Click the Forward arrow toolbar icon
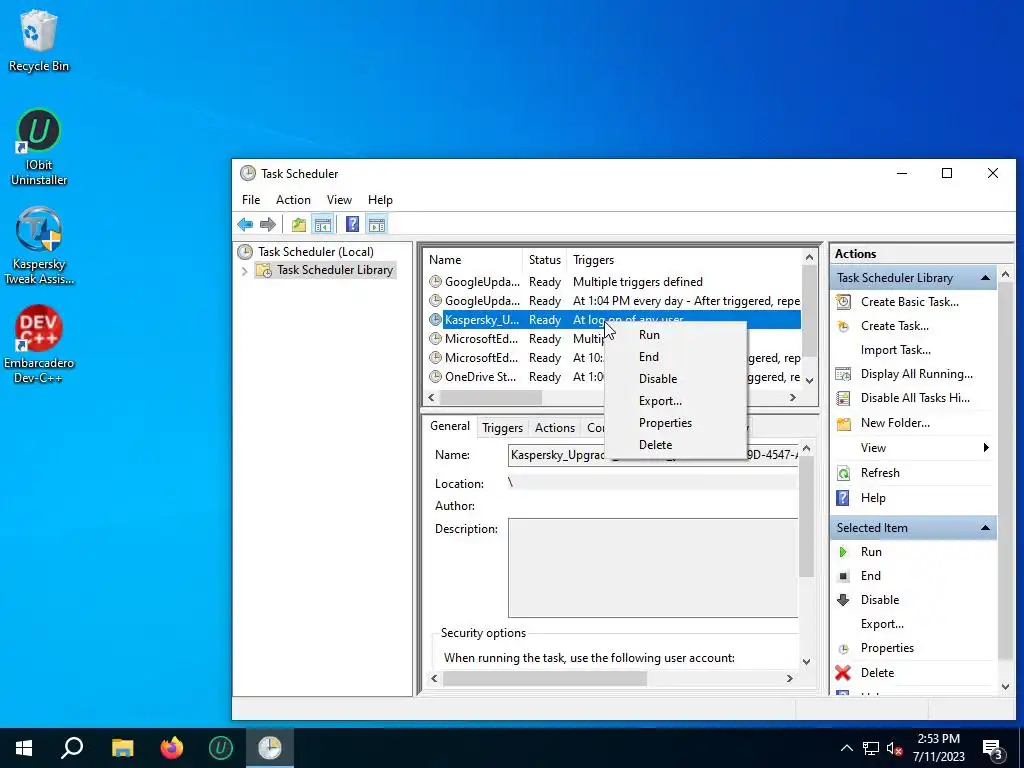This screenshot has height=768, width=1024. coord(268,225)
